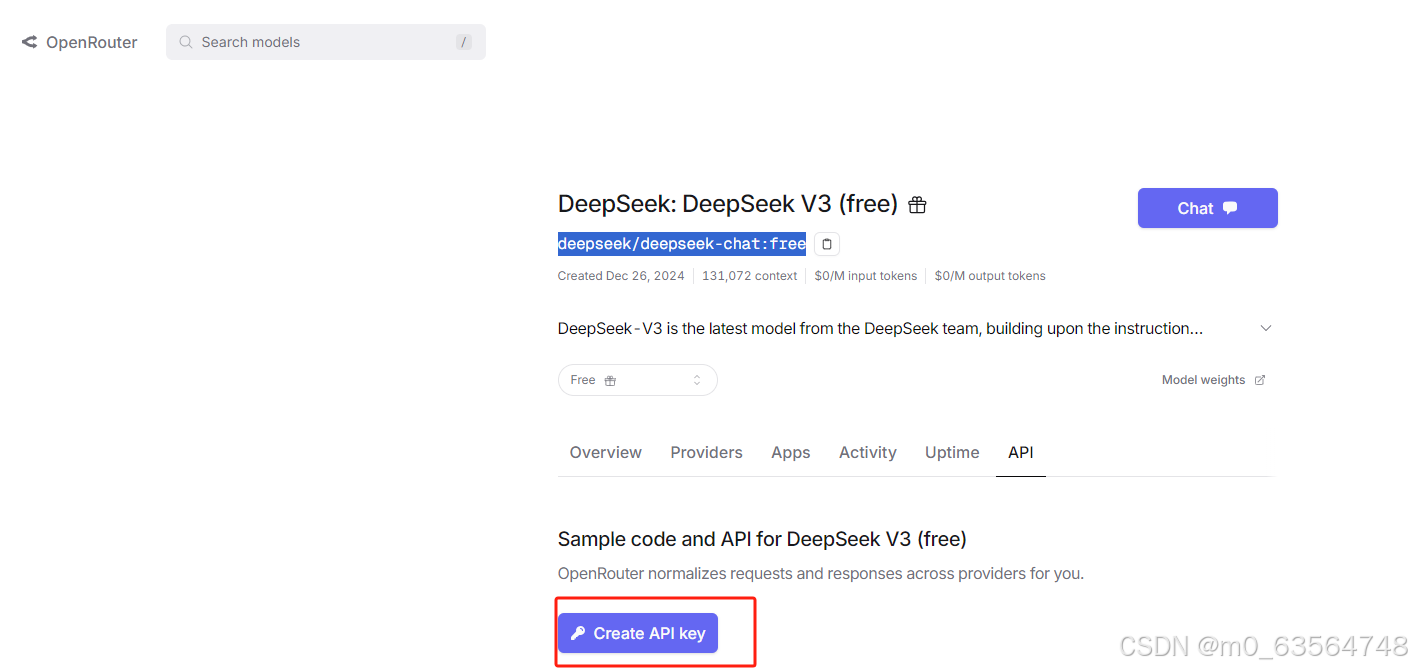1412x672 pixels.
Task: Open the Free variant dropdown
Action: [x=638, y=380]
